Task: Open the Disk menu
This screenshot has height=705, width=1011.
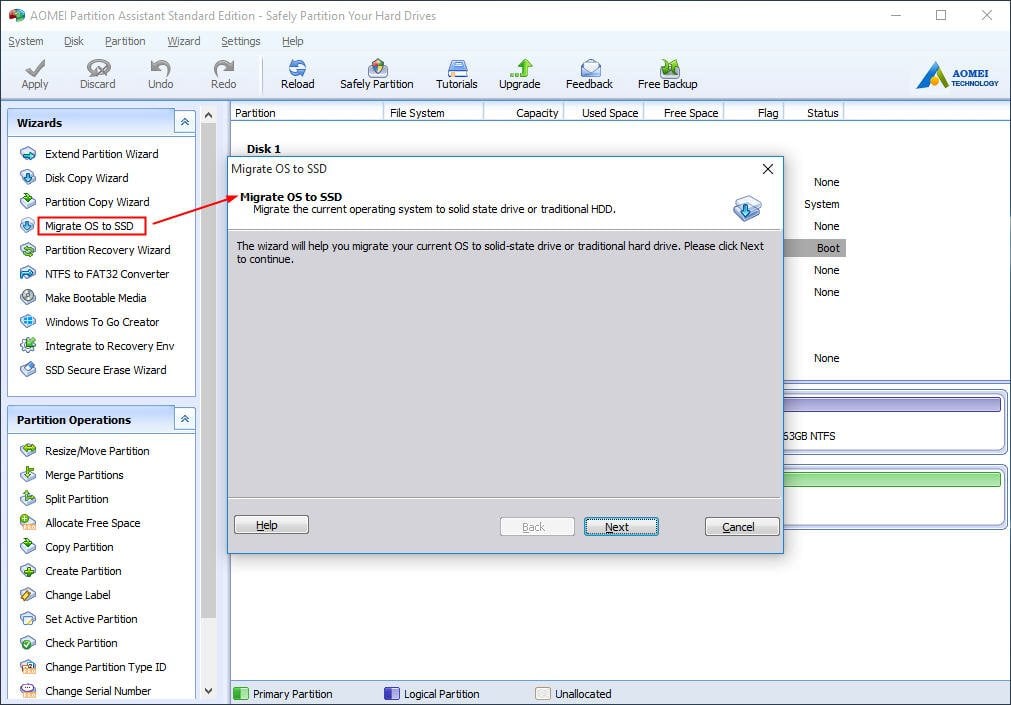Action: coord(74,41)
